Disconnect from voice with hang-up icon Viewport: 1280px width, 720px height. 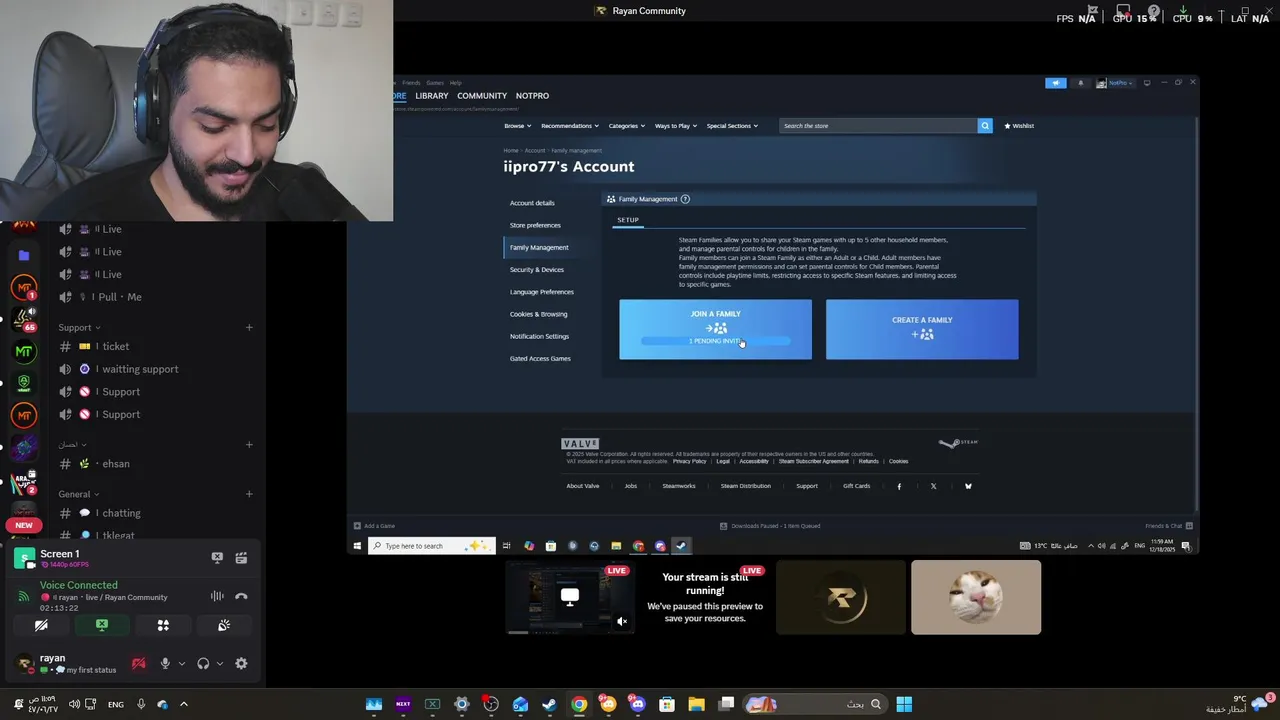(x=241, y=596)
